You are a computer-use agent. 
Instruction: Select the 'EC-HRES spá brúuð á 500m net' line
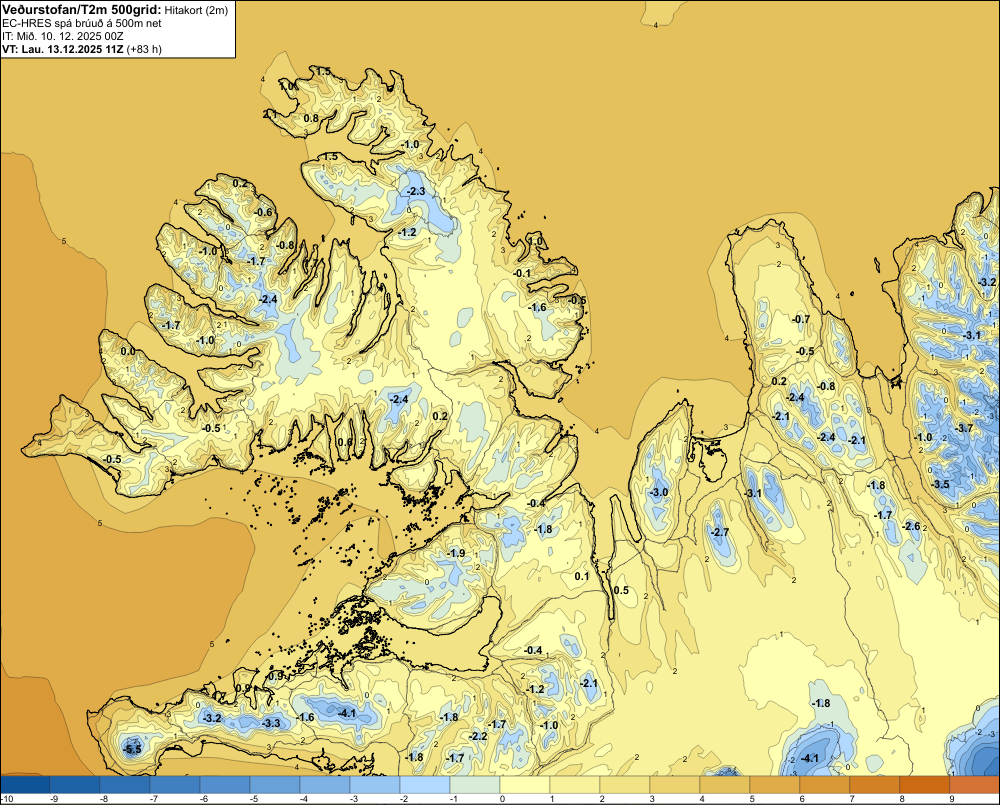tap(82, 24)
